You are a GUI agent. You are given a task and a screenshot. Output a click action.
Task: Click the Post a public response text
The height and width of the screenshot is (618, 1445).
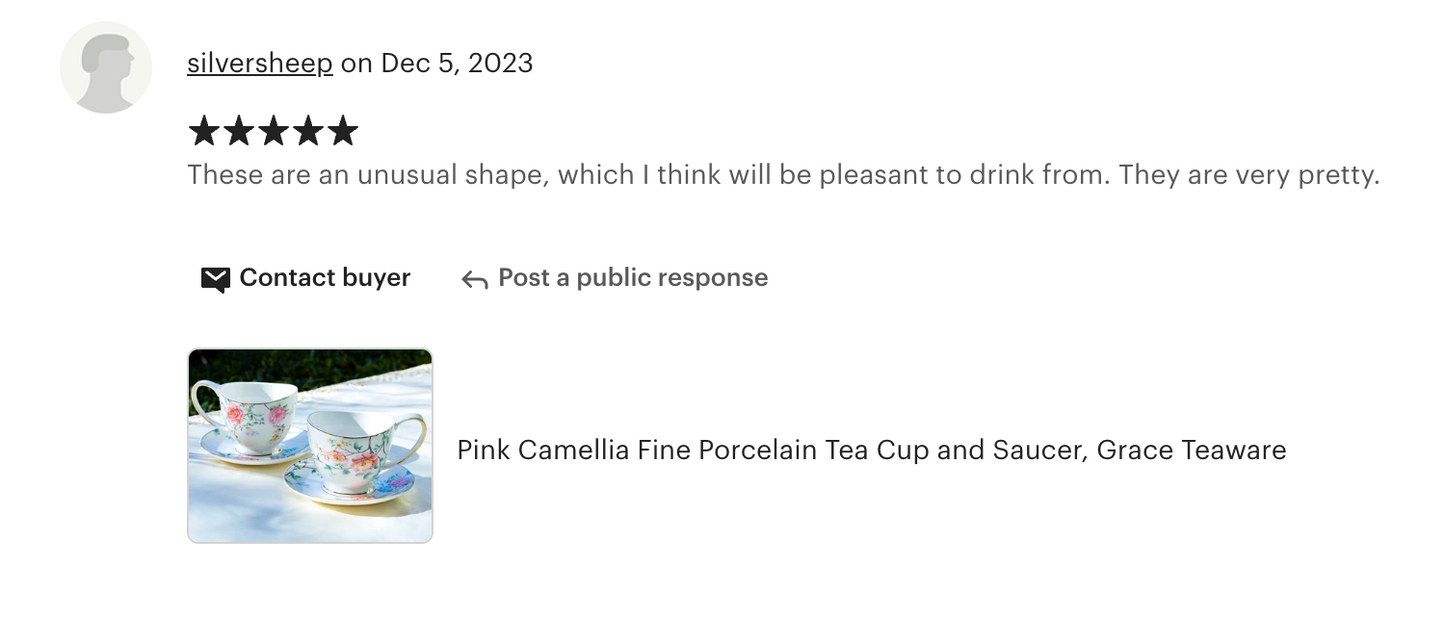tap(632, 278)
